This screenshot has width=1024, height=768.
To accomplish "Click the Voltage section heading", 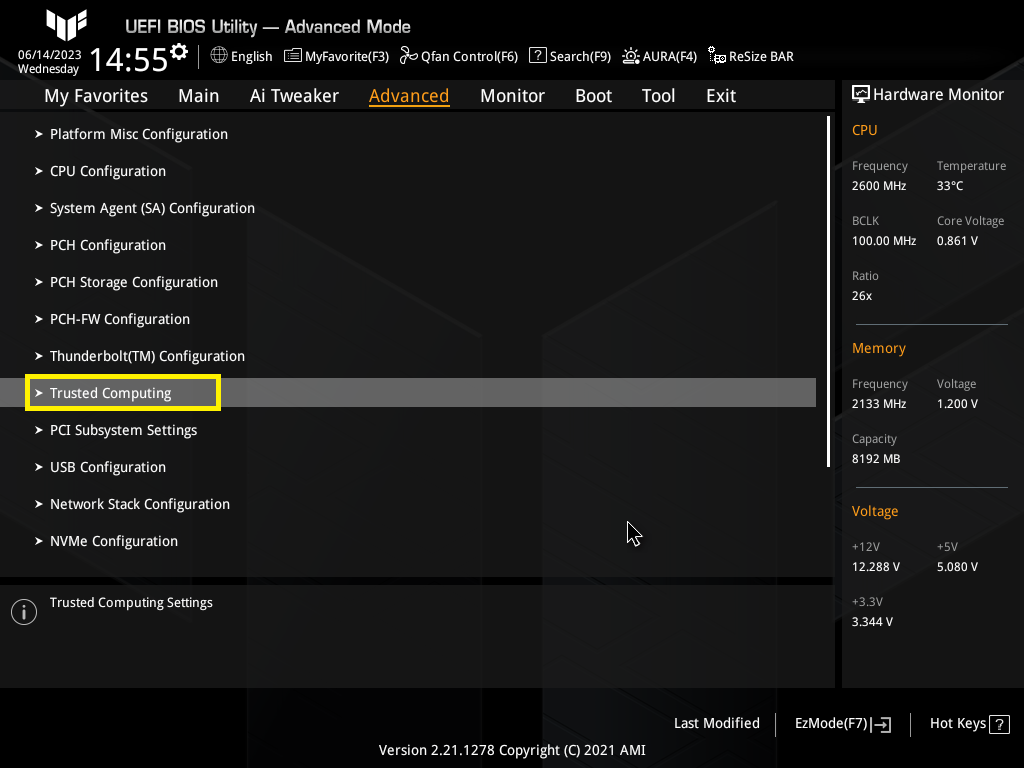I will 874,511.
